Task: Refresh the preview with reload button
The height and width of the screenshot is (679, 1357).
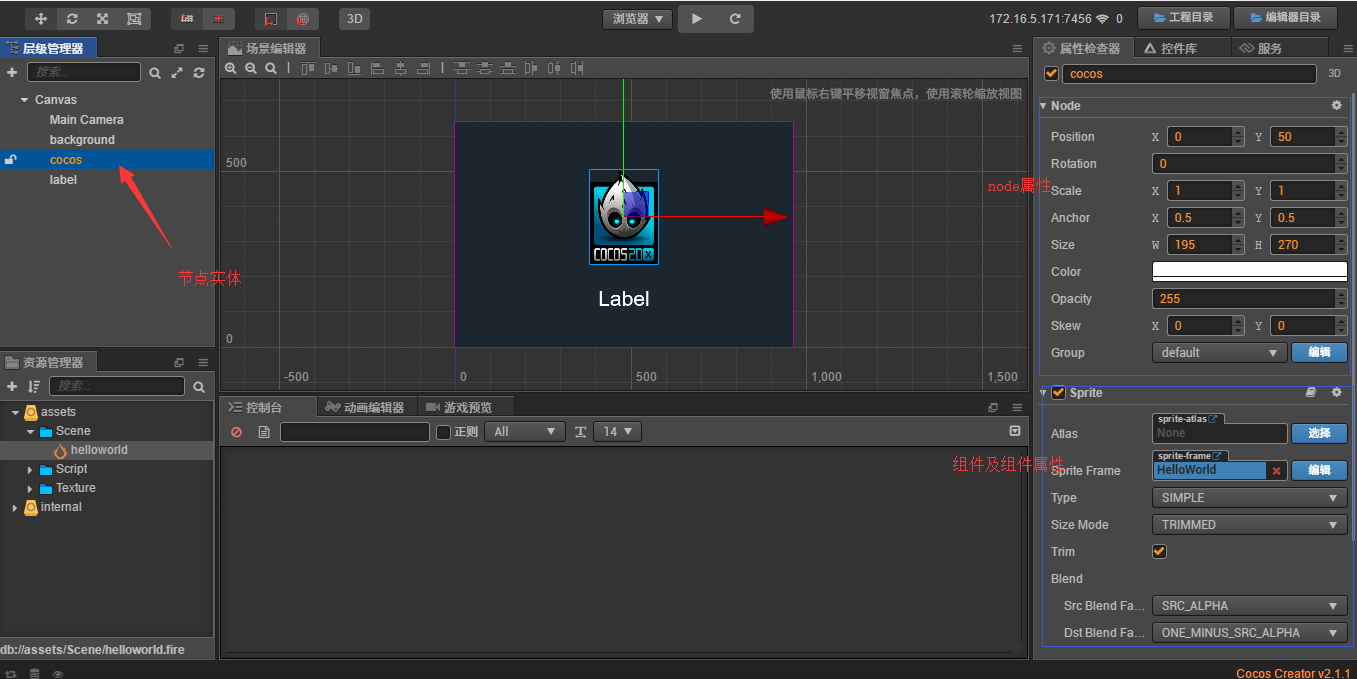Action: click(x=735, y=18)
